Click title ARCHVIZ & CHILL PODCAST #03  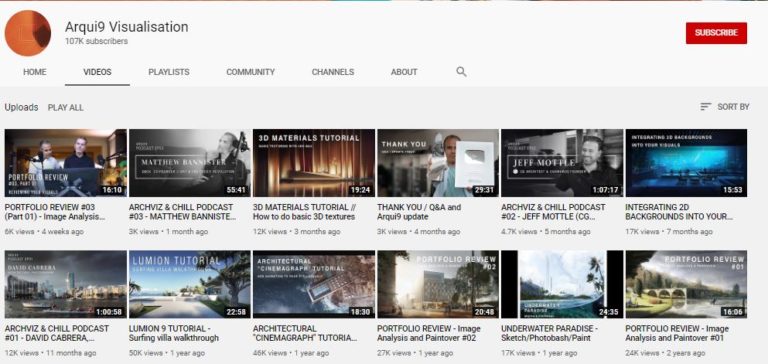[182, 212]
